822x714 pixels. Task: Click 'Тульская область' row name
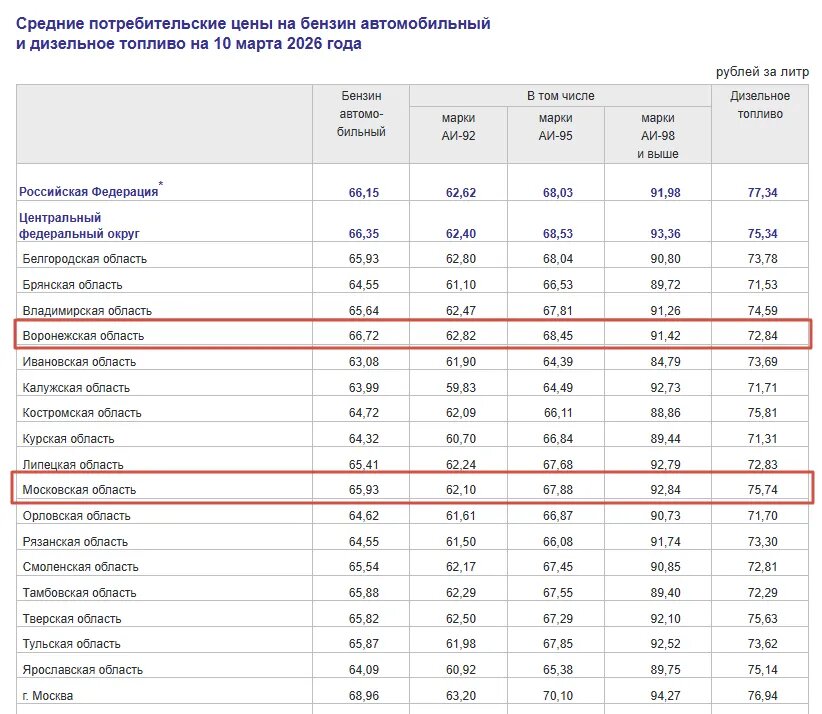click(x=71, y=644)
